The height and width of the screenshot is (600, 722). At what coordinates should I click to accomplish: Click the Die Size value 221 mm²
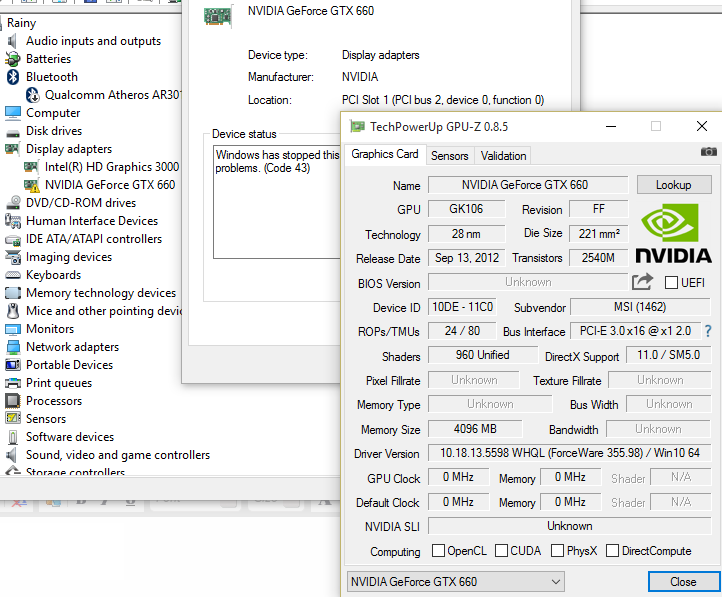(x=599, y=234)
